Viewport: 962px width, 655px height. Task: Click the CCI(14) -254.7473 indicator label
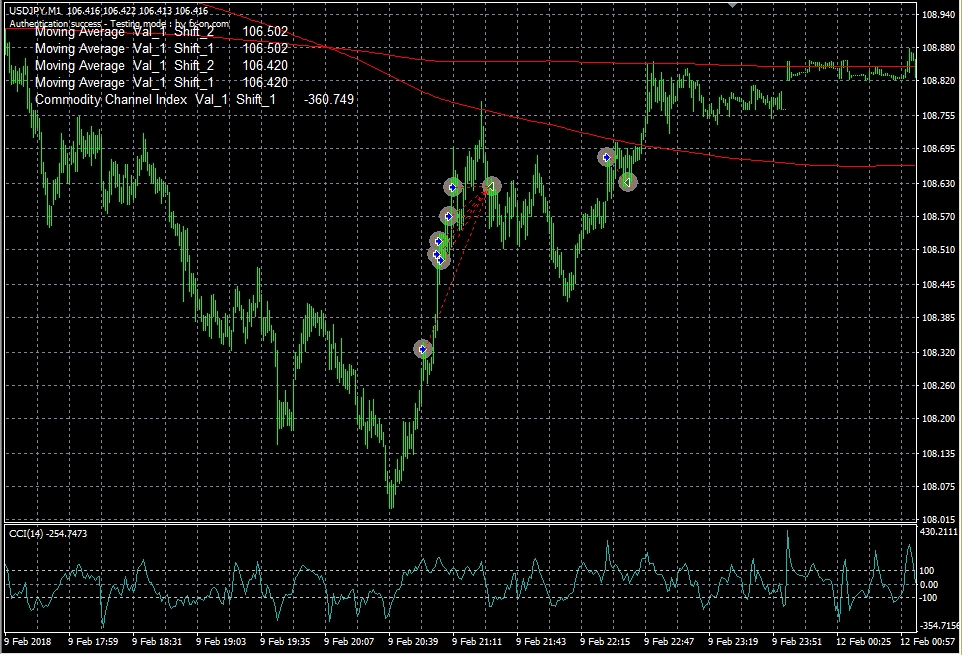pyautogui.click(x=48, y=534)
